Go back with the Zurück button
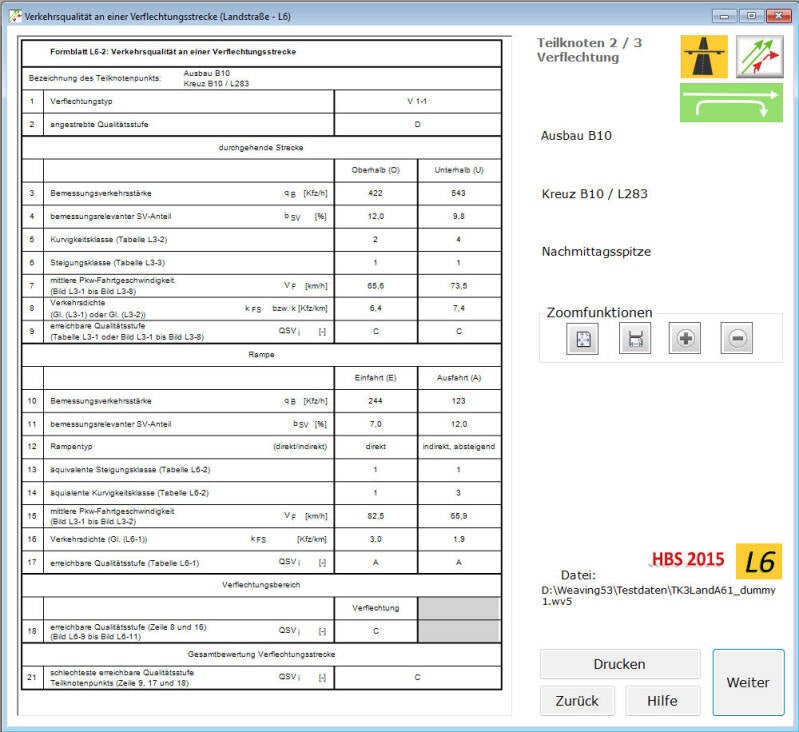This screenshot has width=799, height=732. click(577, 700)
